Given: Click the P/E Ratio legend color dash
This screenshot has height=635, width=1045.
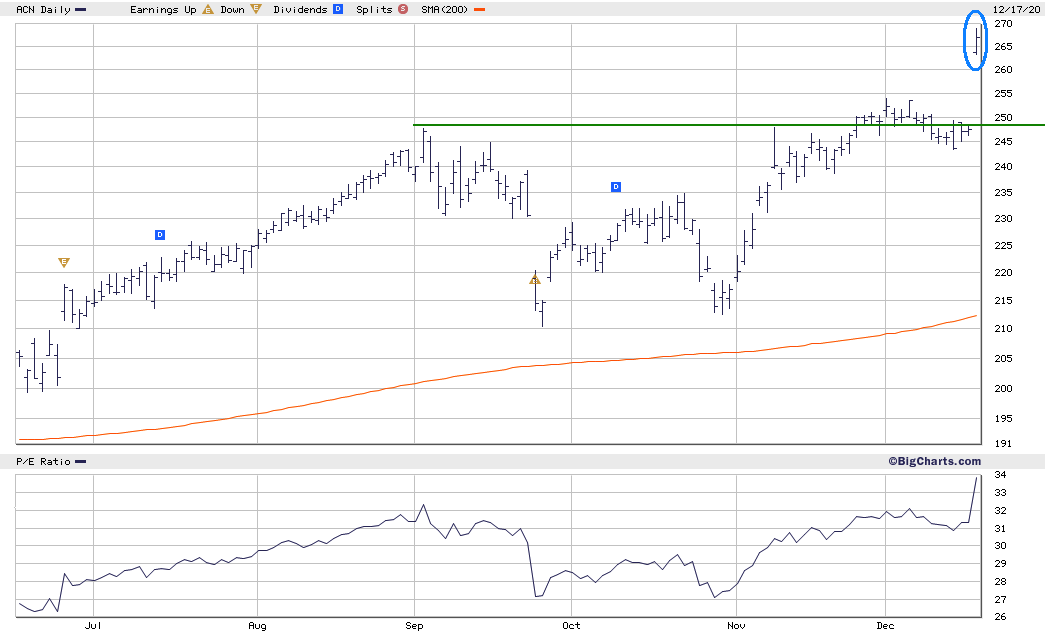Looking at the screenshot, I should (x=81, y=462).
